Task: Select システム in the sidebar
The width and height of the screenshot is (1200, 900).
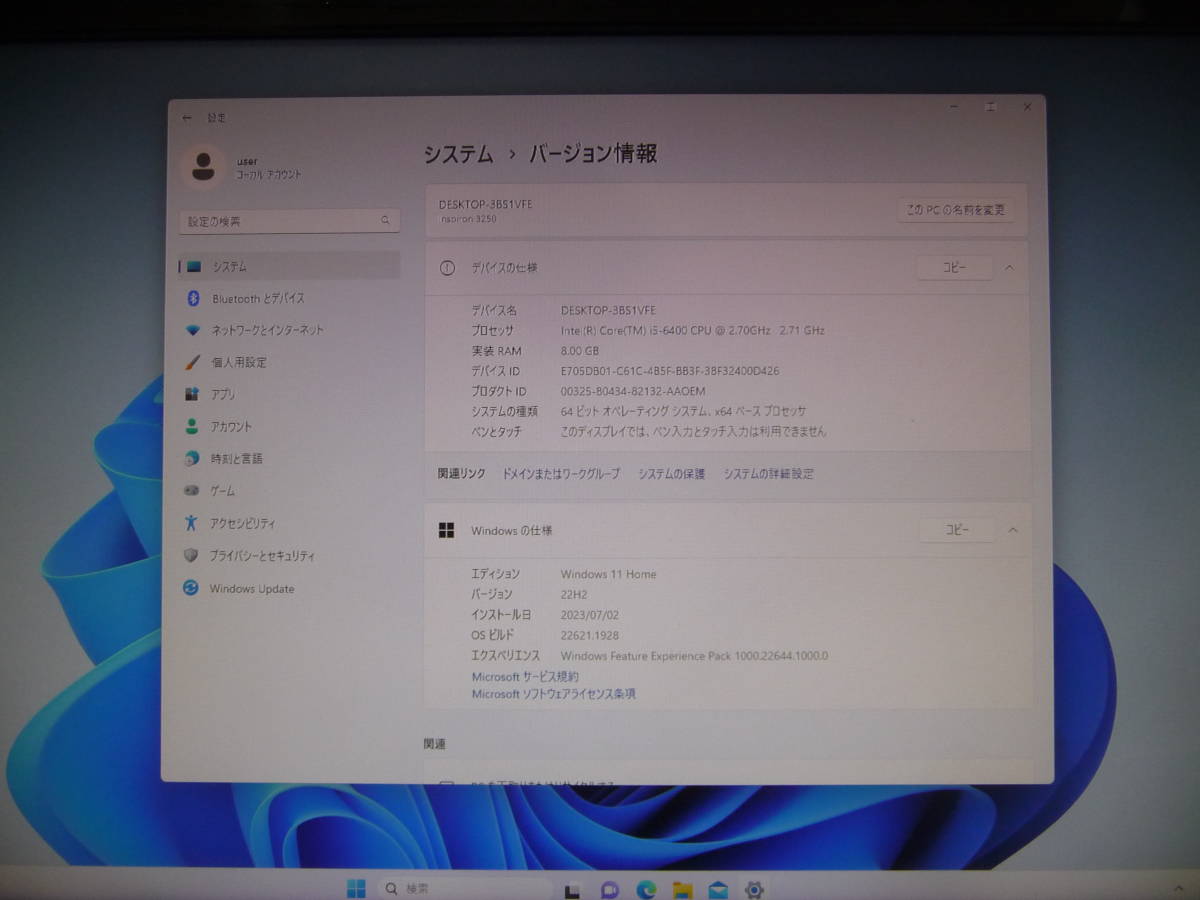Action: (x=290, y=267)
